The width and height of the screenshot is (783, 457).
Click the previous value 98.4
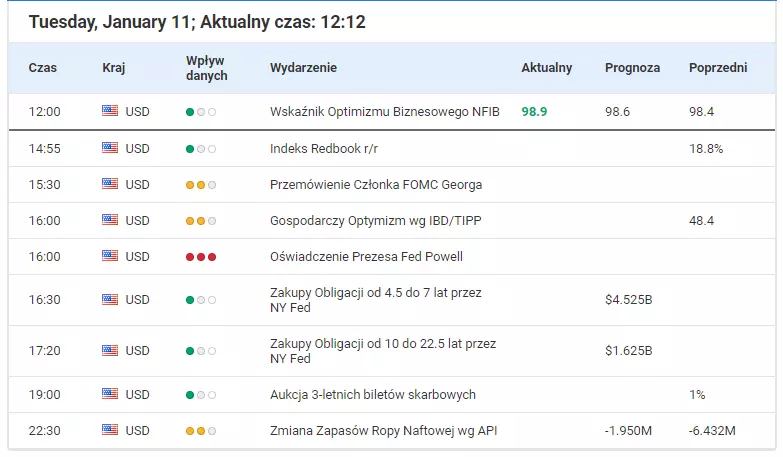(702, 111)
